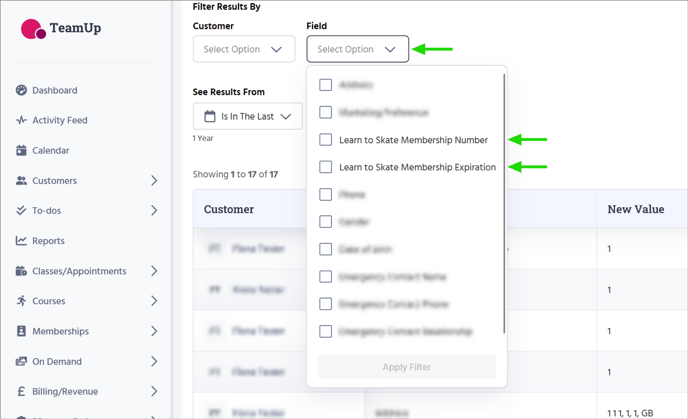Click the Activity Feed pulse icon
688x419 pixels.
pyautogui.click(x=22, y=120)
